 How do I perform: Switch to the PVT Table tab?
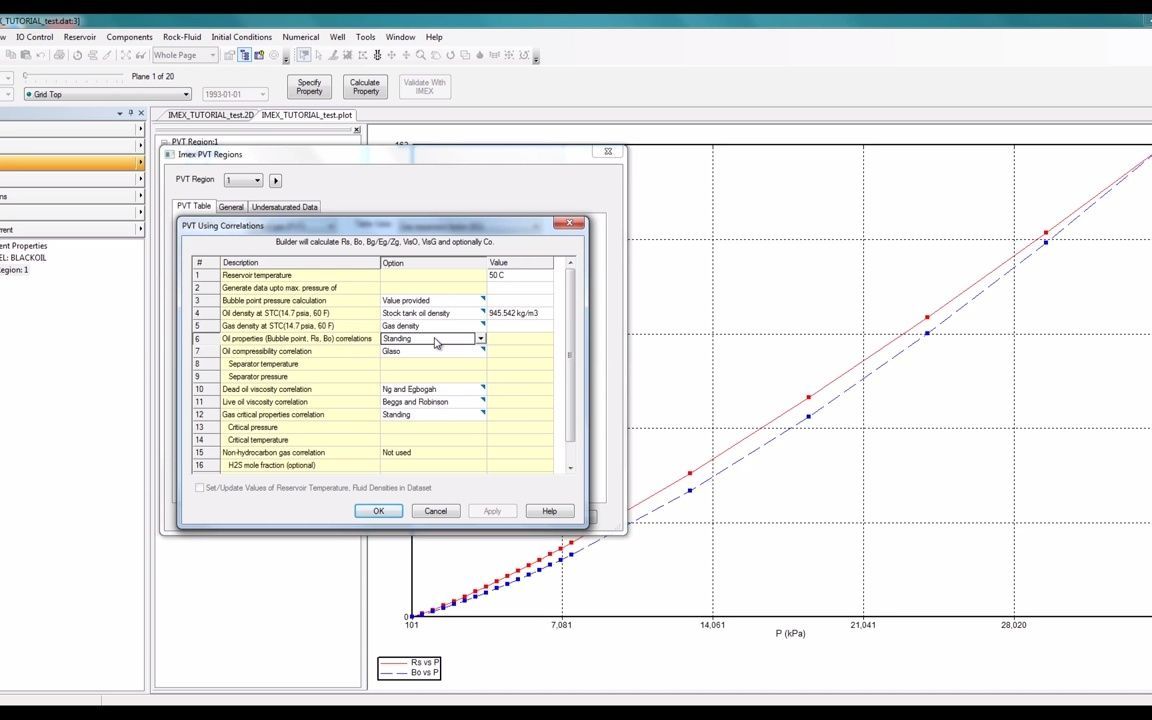194,206
